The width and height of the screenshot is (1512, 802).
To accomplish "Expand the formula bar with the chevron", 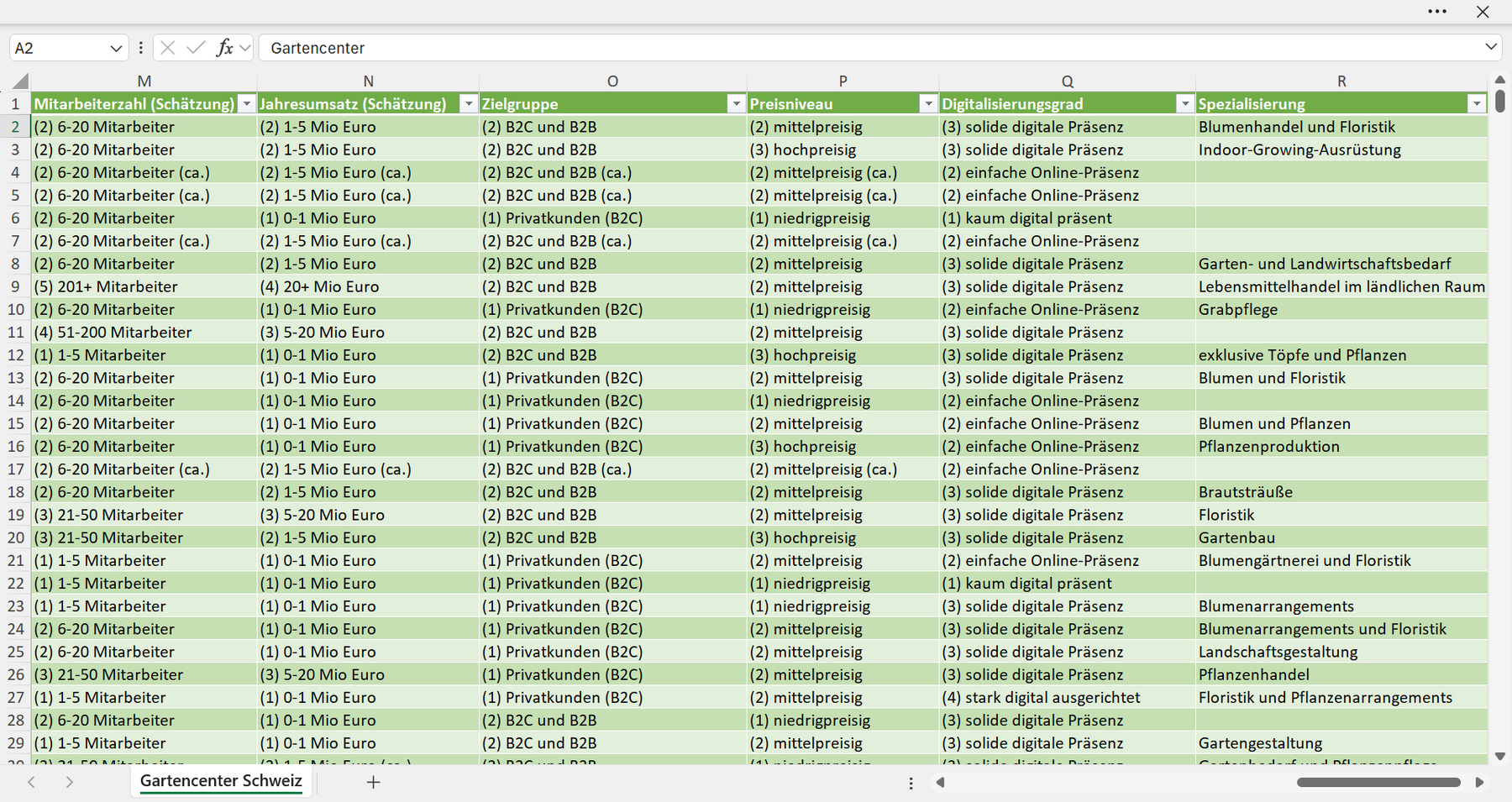I will 1490,47.
